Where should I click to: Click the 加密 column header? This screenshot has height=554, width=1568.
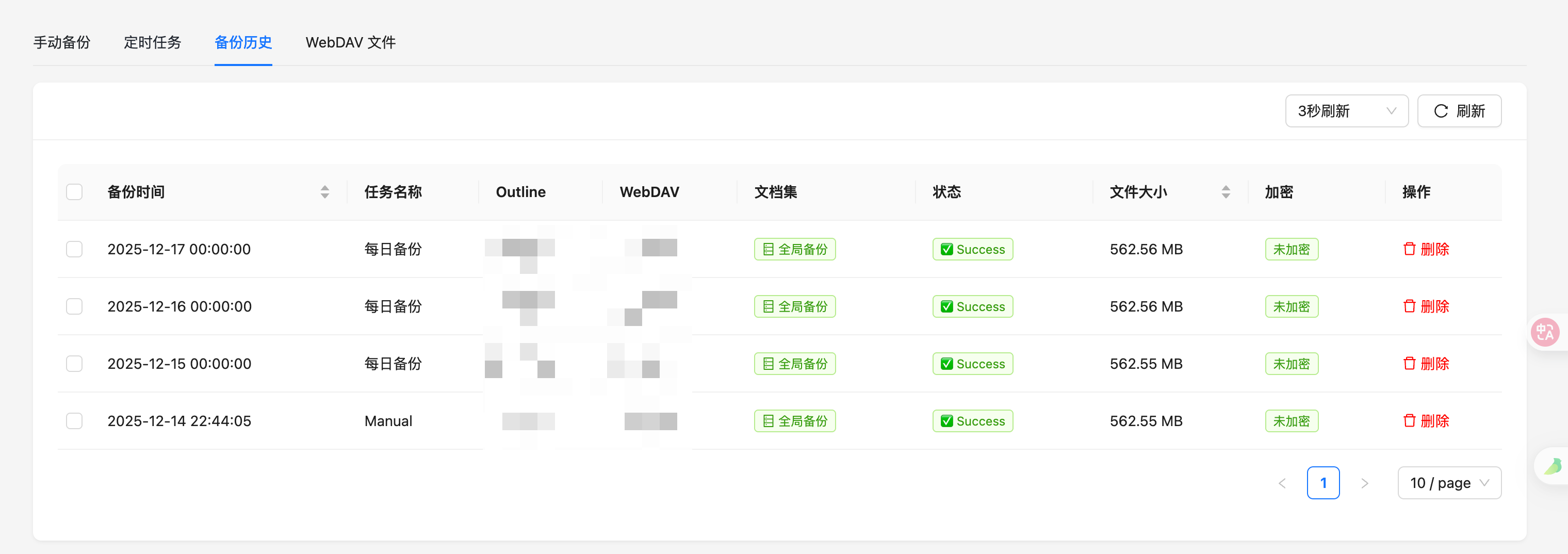[1279, 192]
